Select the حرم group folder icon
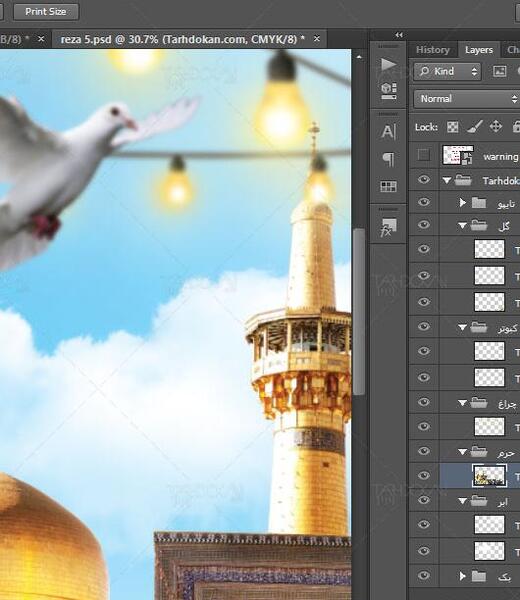This screenshot has width=520, height=600. click(479, 452)
